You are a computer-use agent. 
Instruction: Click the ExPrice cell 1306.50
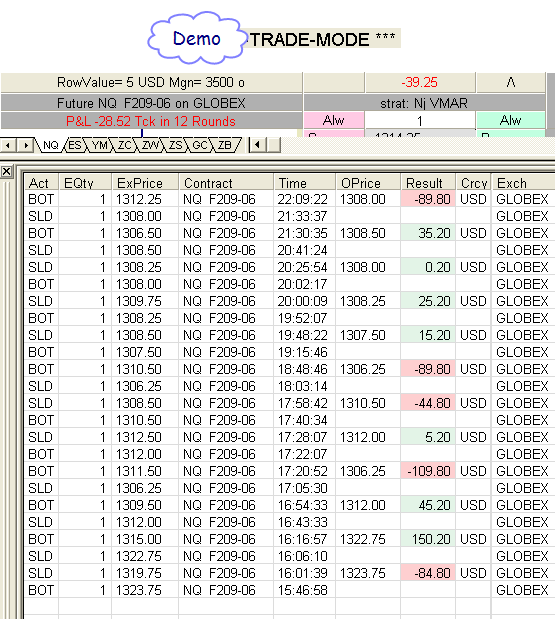[x=145, y=233]
